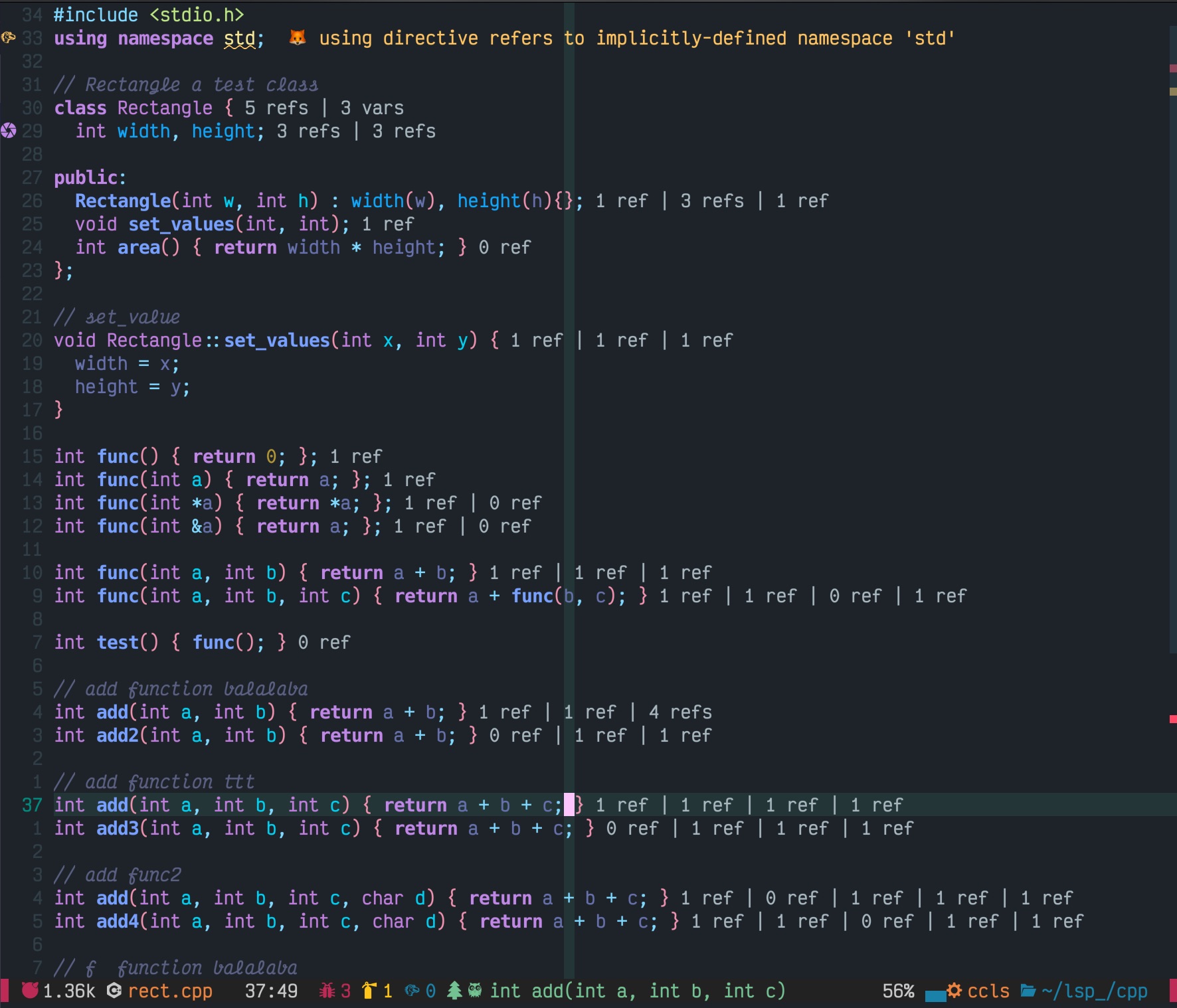The width and height of the screenshot is (1177, 1008).
Task: Click the '1 ref' lens after set_values(int, int);
Action: [x=388, y=224]
